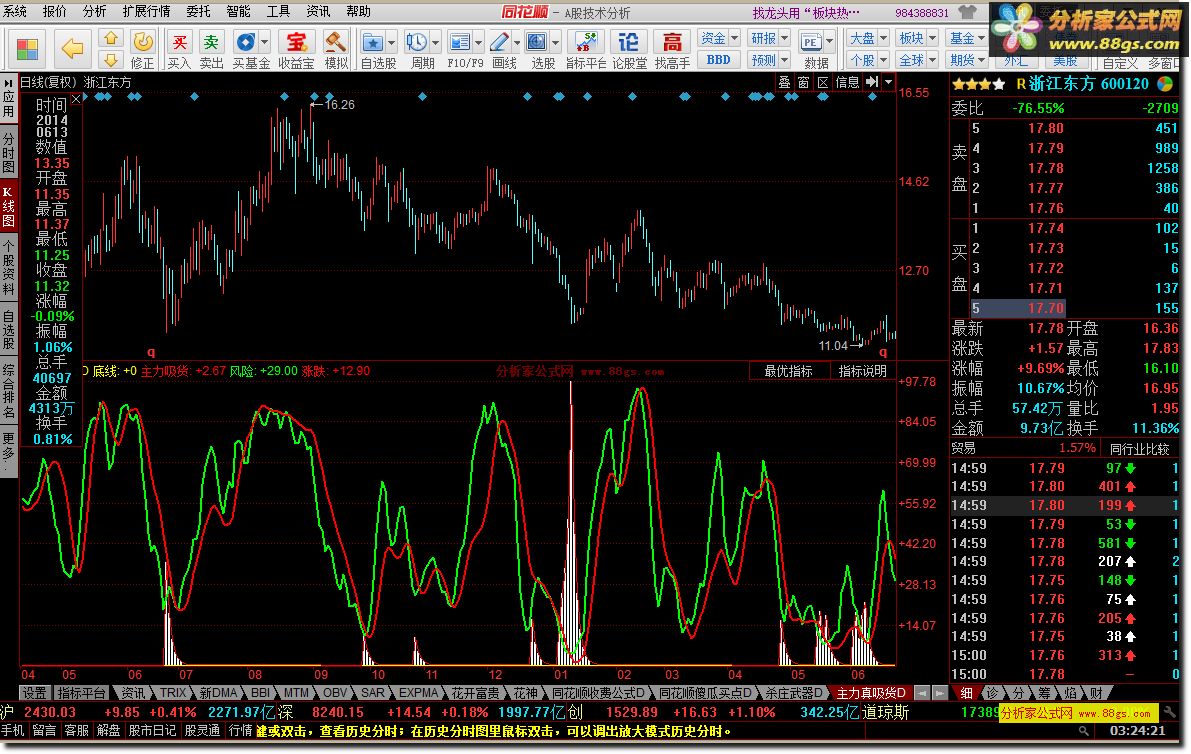Click the 叠 overlay button
The height and width of the screenshot is (754, 1191).
(x=784, y=82)
